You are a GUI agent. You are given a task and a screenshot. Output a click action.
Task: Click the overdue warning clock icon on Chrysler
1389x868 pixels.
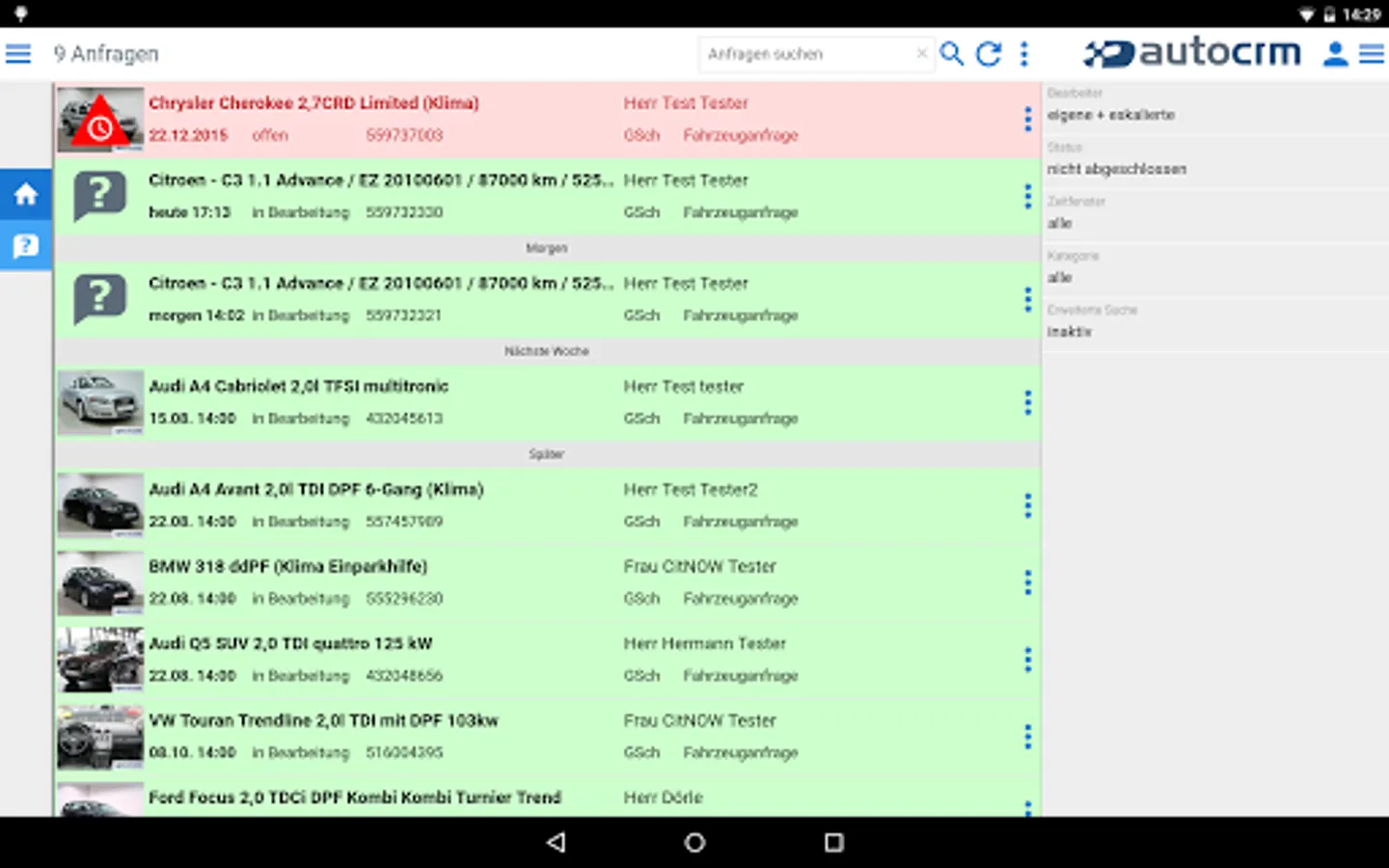100,122
